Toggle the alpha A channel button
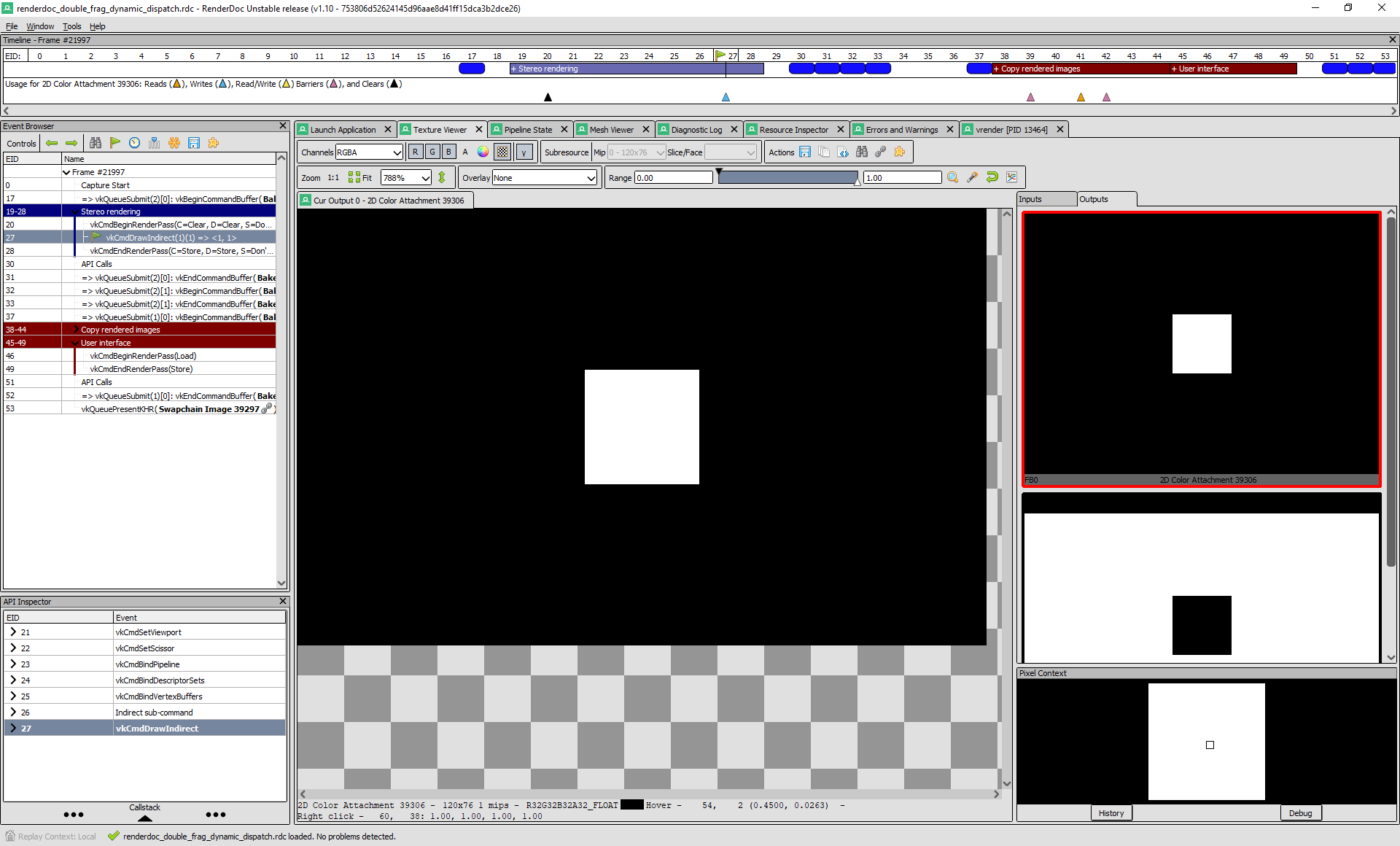This screenshot has height=846, width=1400. coord(465,152)
